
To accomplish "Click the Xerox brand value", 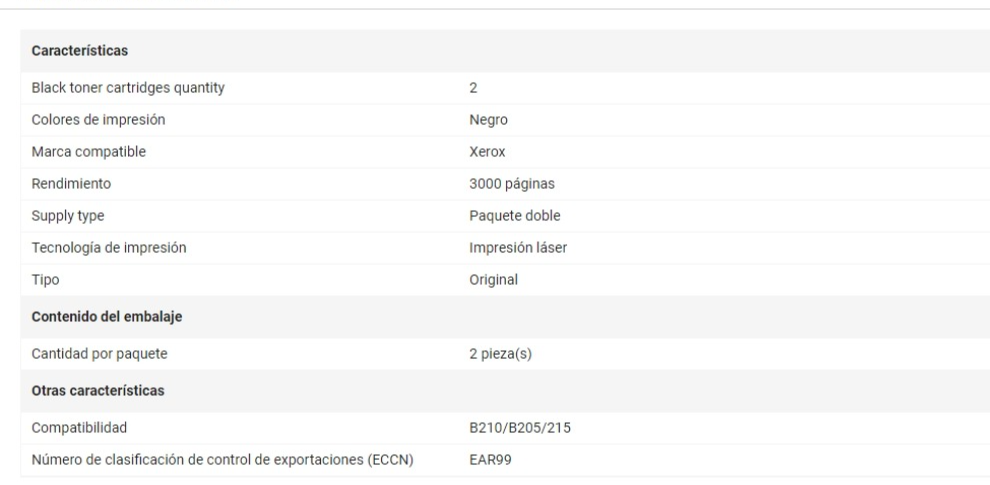I will tap(487, 152).
